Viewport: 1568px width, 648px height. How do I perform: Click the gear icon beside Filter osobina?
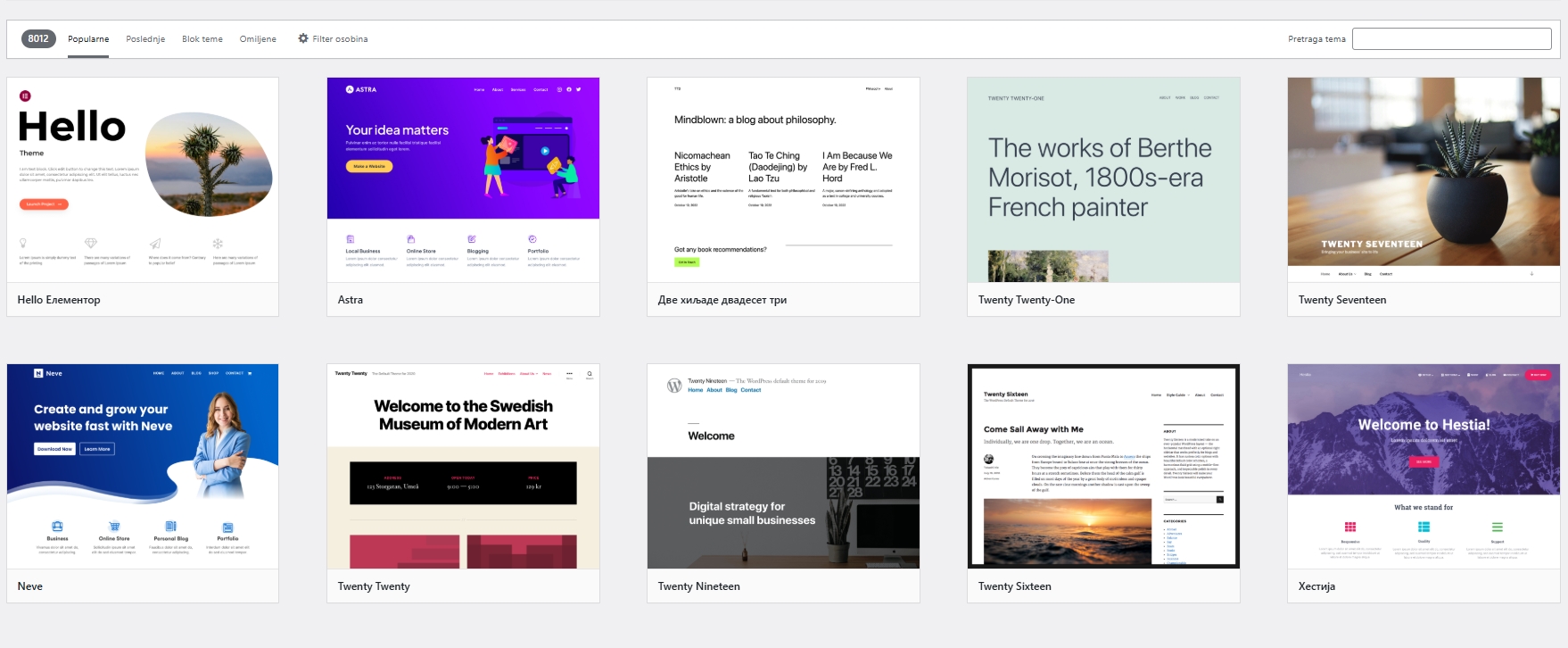[x=303, y=38]
